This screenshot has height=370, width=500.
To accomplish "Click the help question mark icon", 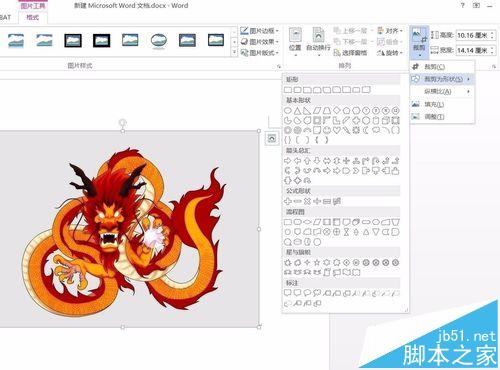I will 462,6.
